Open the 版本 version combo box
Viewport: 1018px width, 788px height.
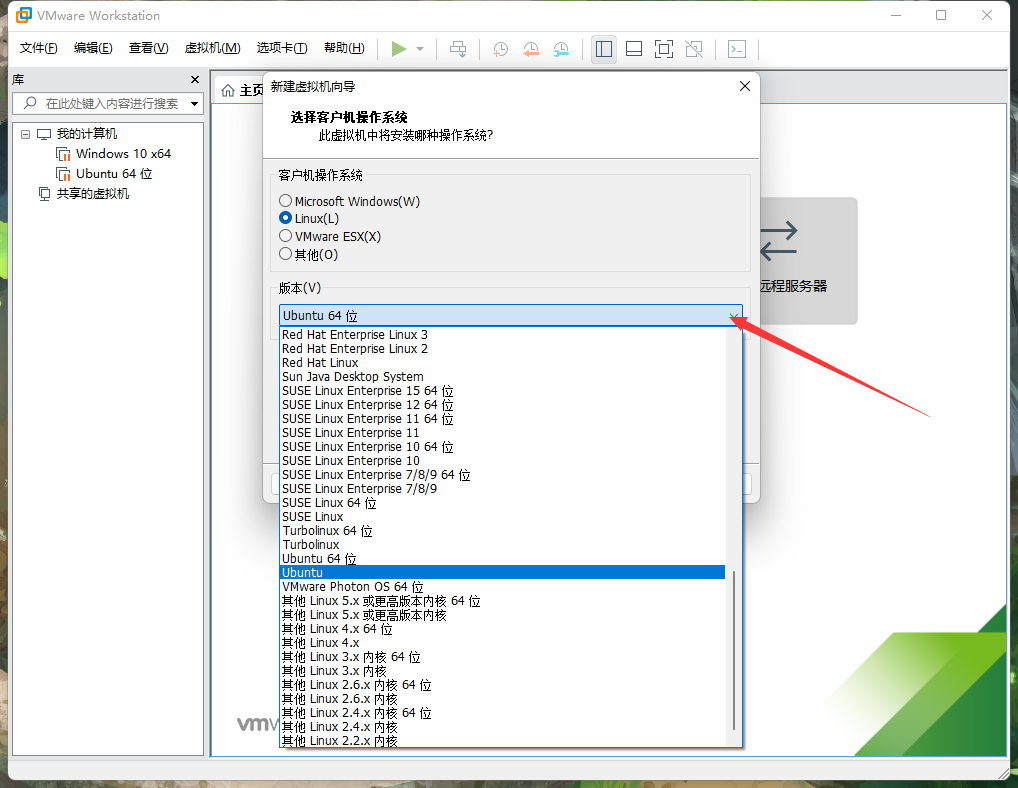[510, 315]
